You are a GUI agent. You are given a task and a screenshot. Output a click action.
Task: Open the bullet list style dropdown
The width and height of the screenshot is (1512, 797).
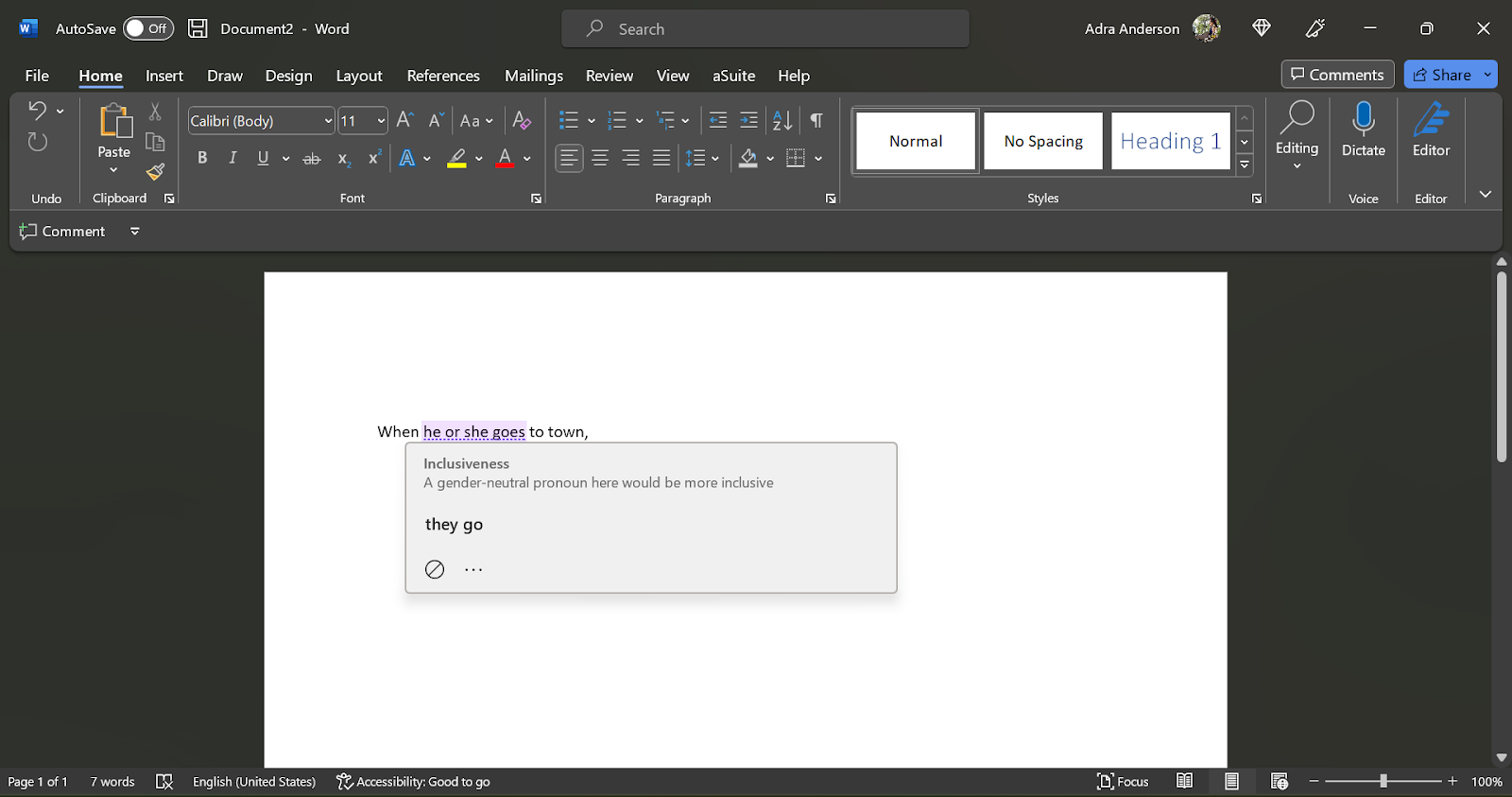tap(592, 121)
